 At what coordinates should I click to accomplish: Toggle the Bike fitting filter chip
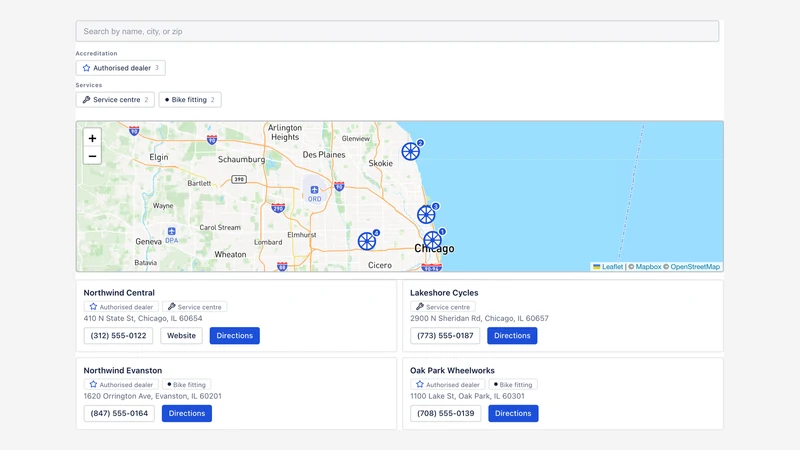tap(190, 99)
